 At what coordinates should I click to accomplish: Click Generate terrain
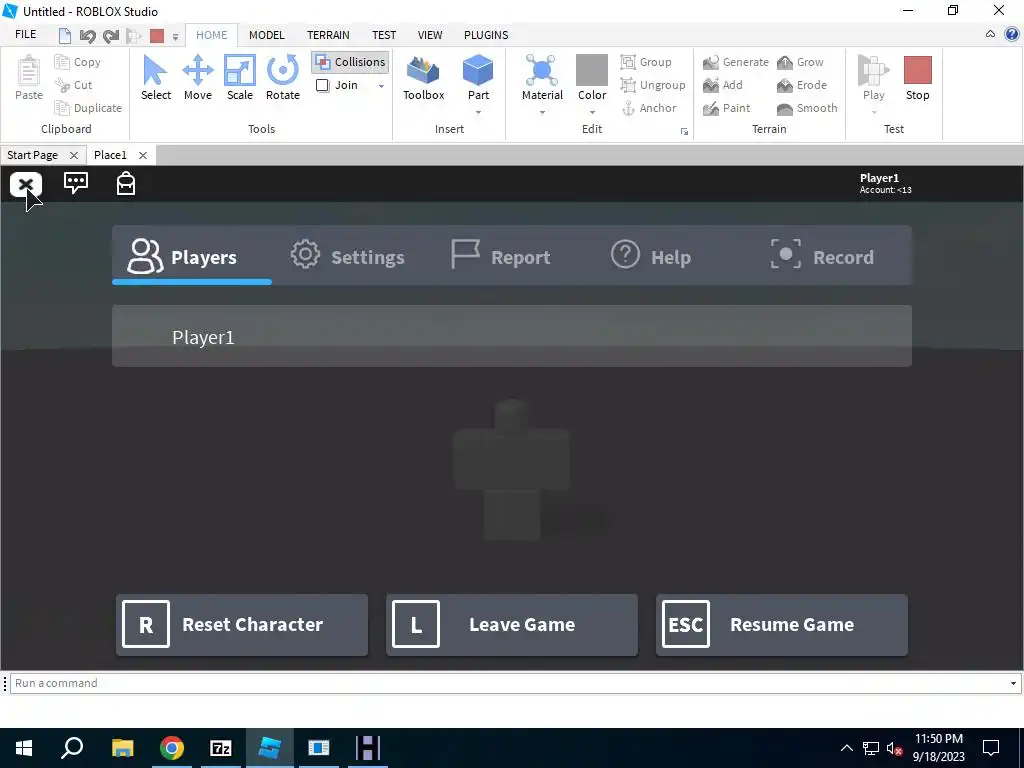[735, 62]
